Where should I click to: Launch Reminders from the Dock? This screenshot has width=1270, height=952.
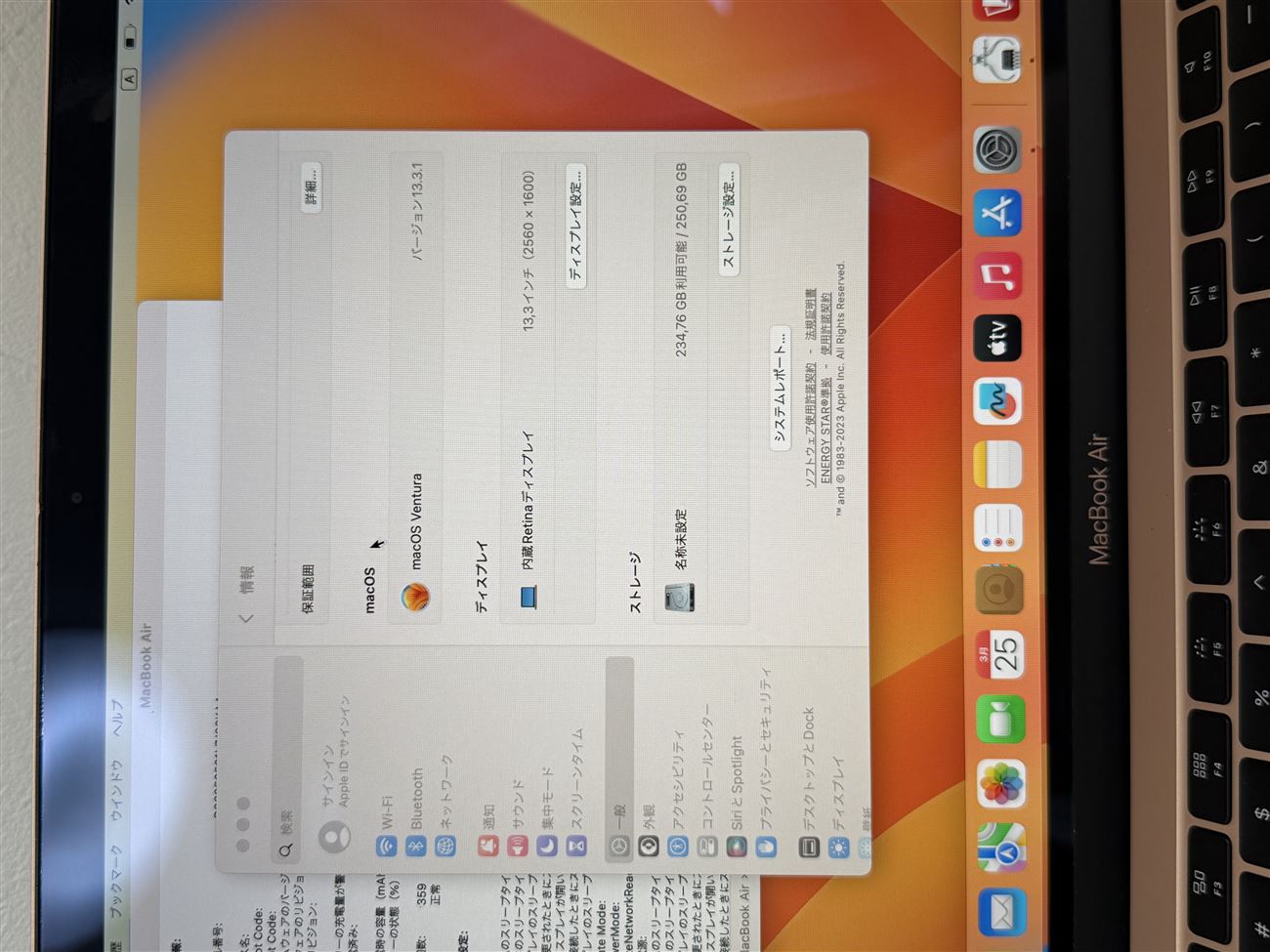click(998, 528)
